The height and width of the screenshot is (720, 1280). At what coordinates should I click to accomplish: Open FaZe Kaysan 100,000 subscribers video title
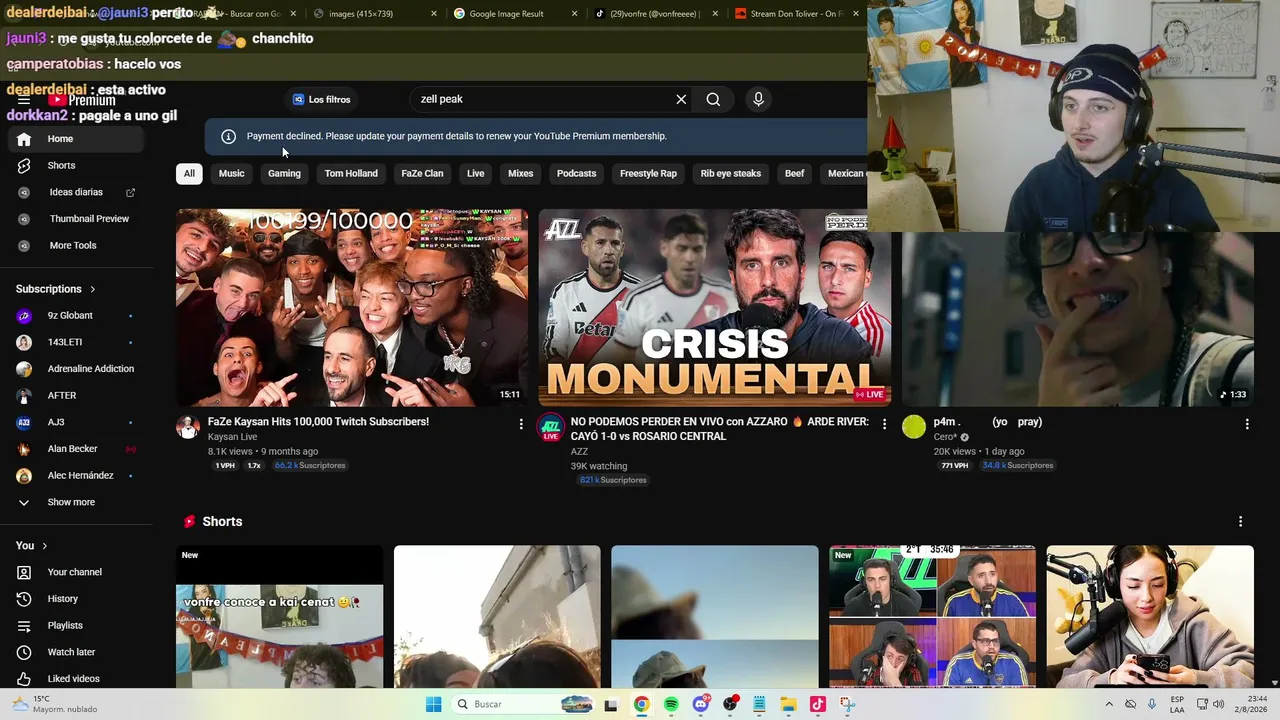coord(318,422)
